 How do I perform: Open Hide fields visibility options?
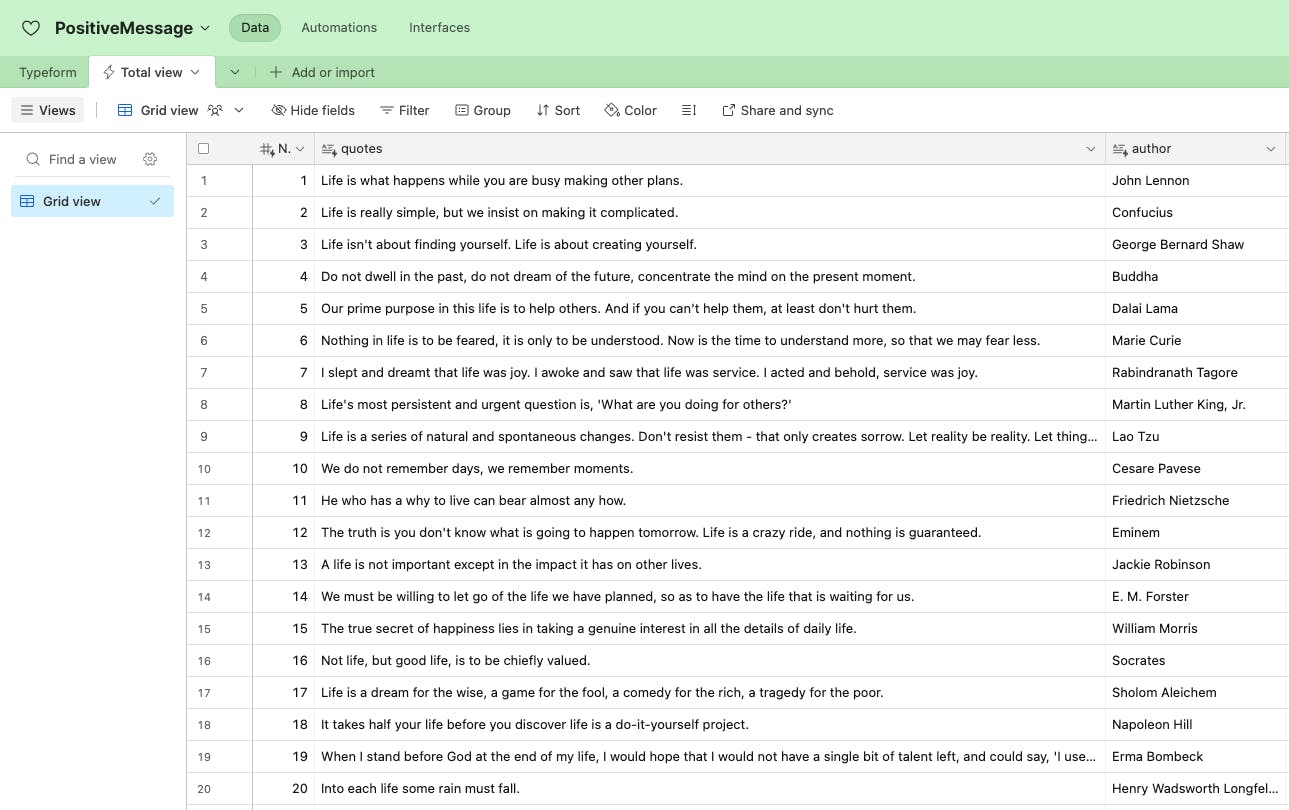pos(313,110)
